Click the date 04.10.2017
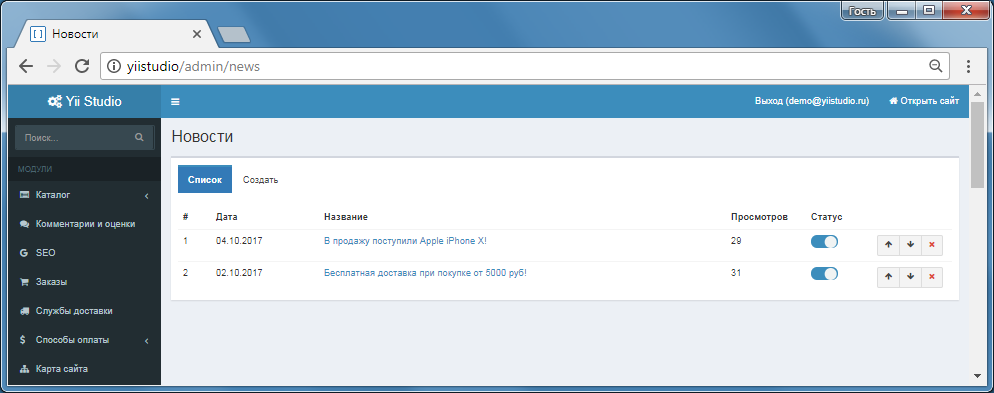This screenshot has width=994, height=393. pos(239,241)
